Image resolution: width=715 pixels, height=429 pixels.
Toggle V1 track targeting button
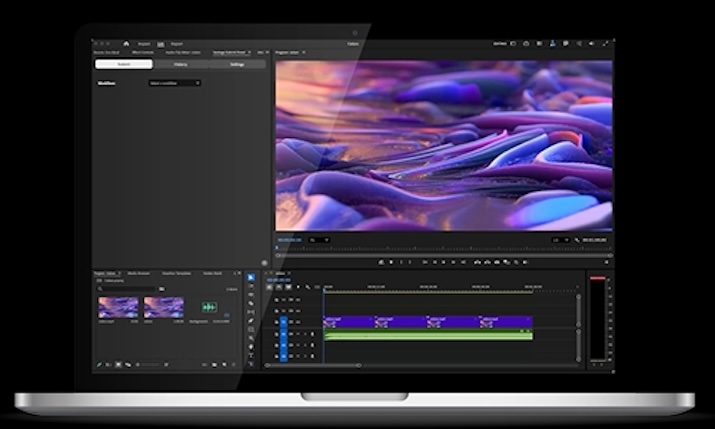pyautogui.click(x=284, y=322)
